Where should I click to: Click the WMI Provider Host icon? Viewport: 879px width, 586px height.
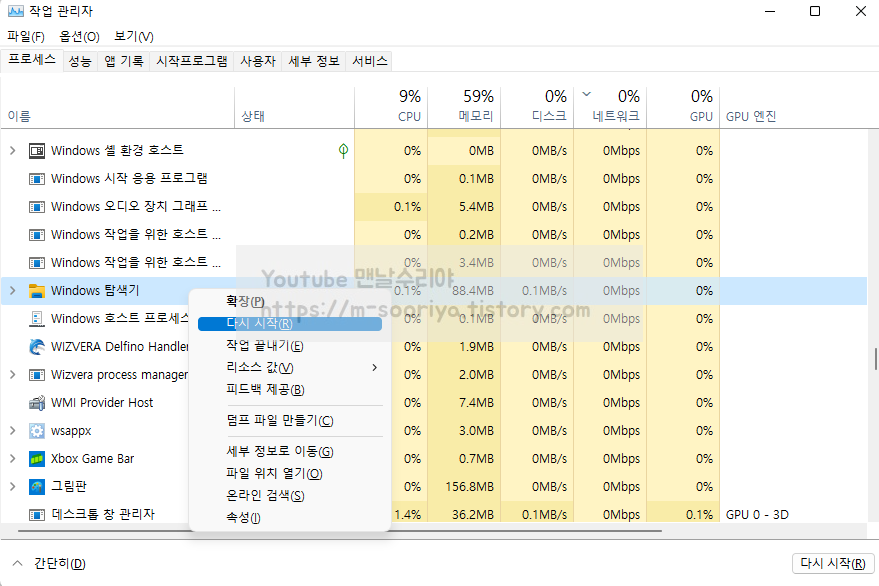pos(37,403)
